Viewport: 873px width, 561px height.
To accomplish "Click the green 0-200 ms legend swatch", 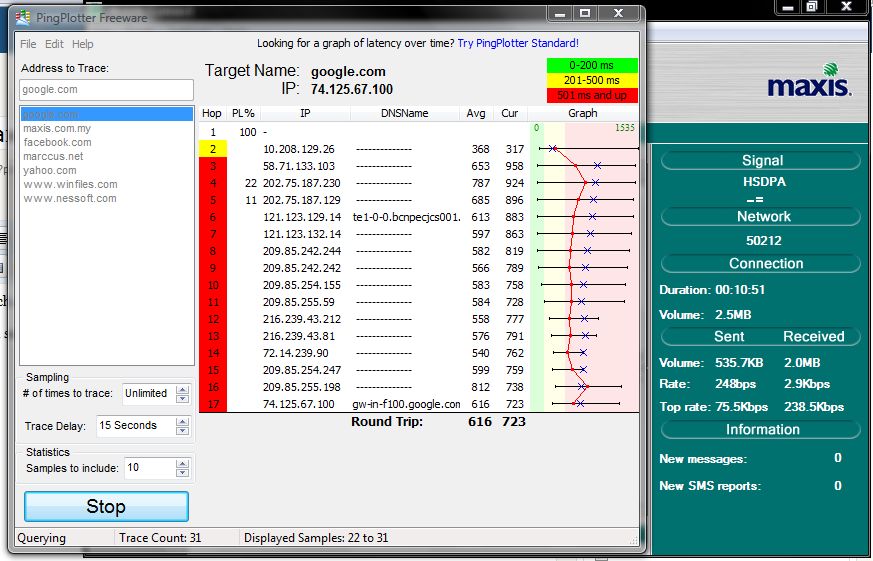I will 592,65.
